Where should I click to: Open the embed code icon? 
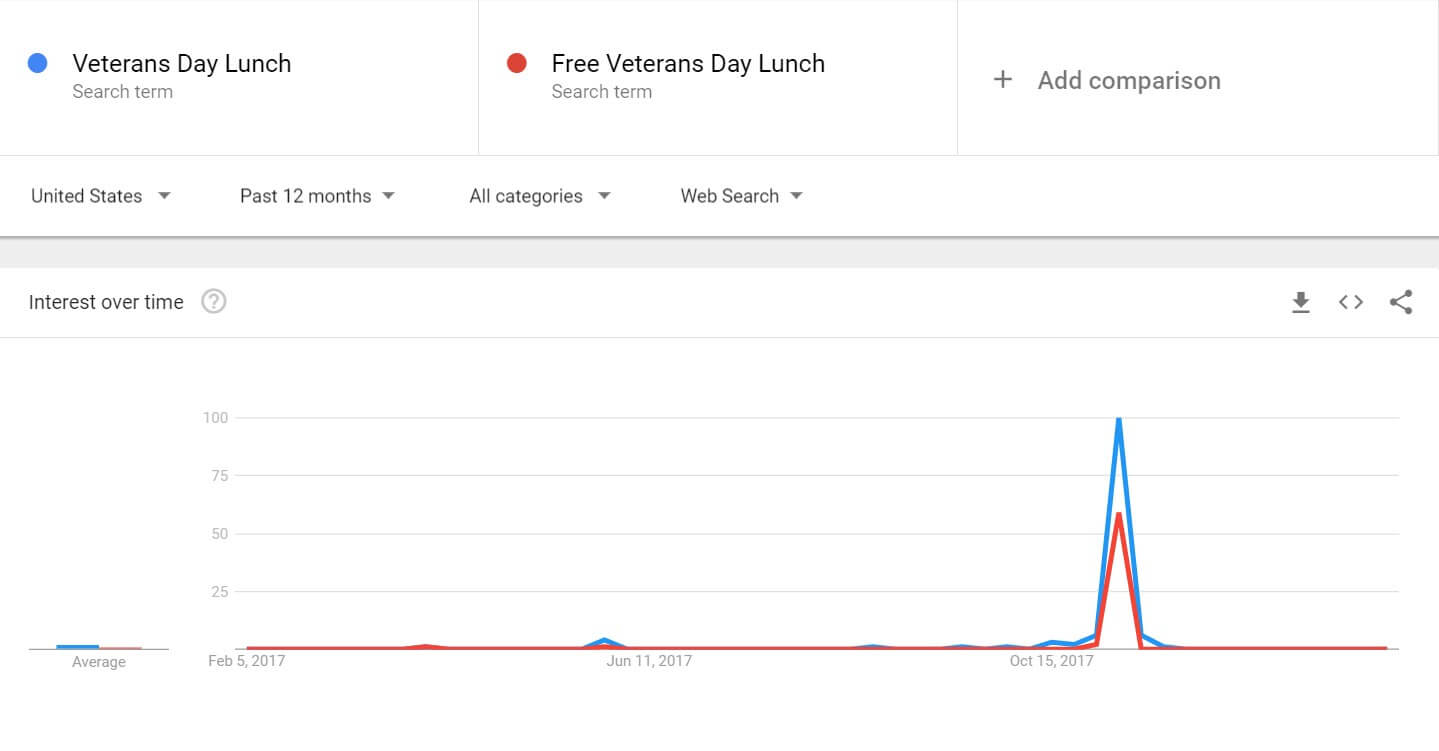click(1351, 302)
